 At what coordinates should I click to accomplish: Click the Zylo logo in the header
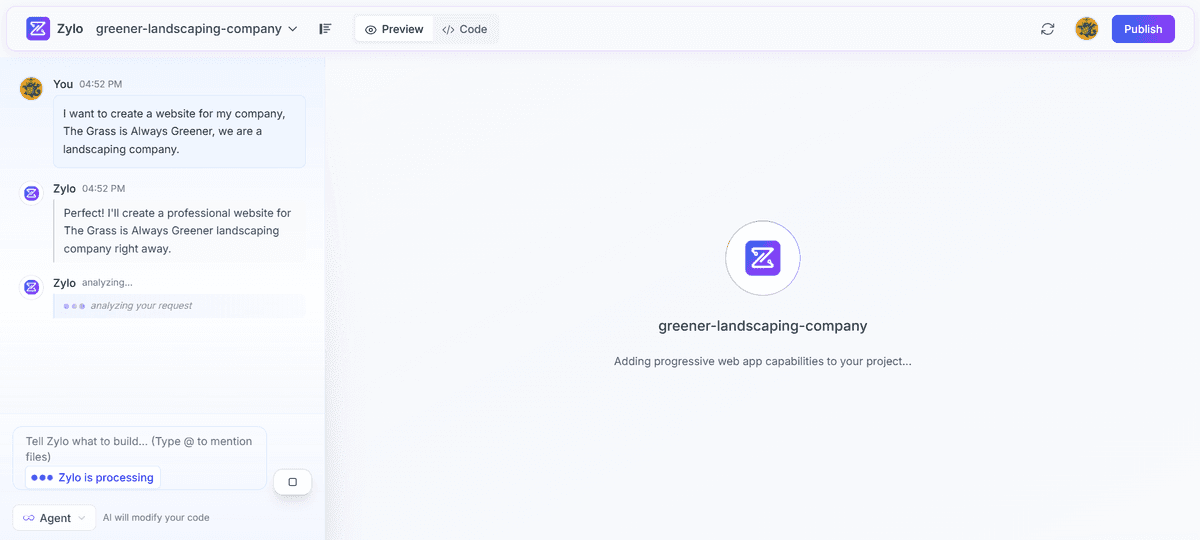pyautogui.click(x=38, y=29)
